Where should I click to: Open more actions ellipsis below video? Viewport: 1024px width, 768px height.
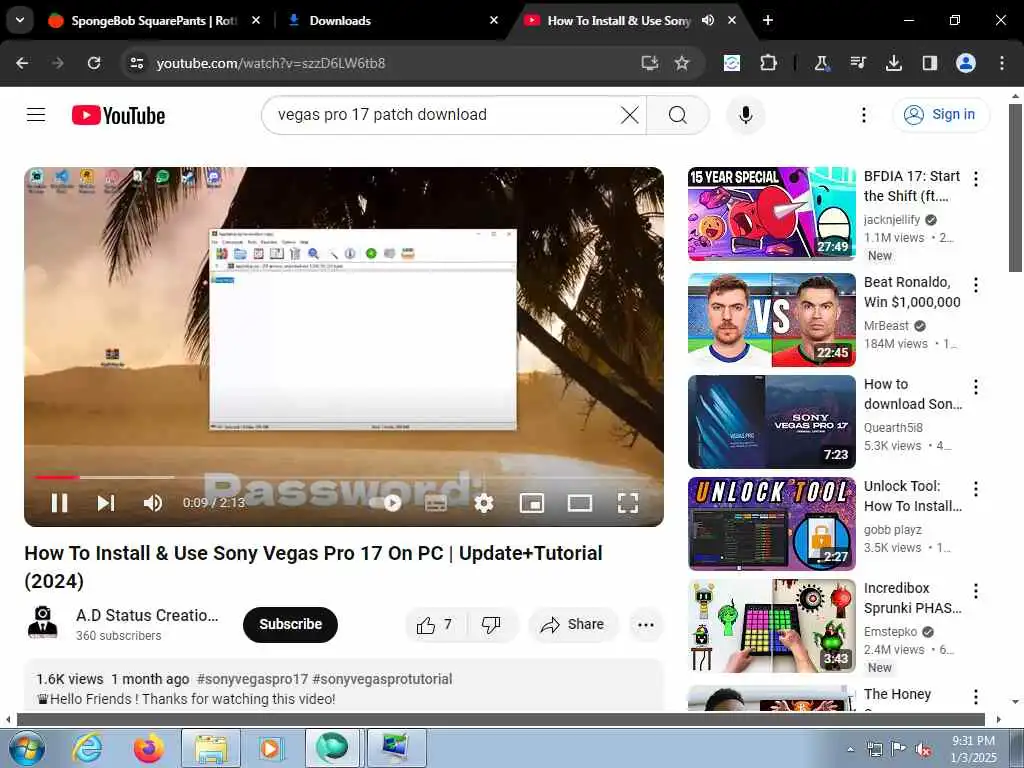[x=646, y=625]
